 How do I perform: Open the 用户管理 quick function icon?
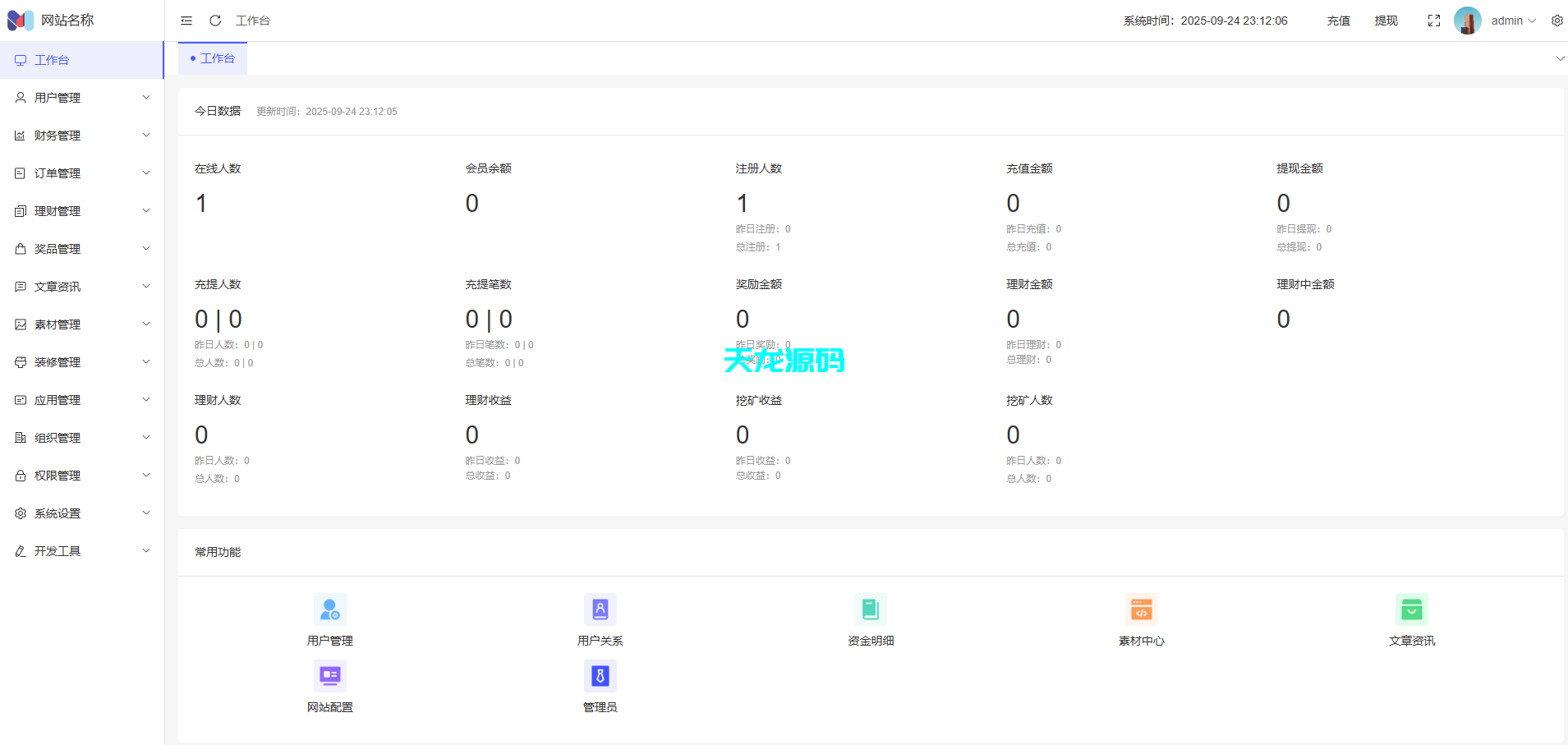329,609
